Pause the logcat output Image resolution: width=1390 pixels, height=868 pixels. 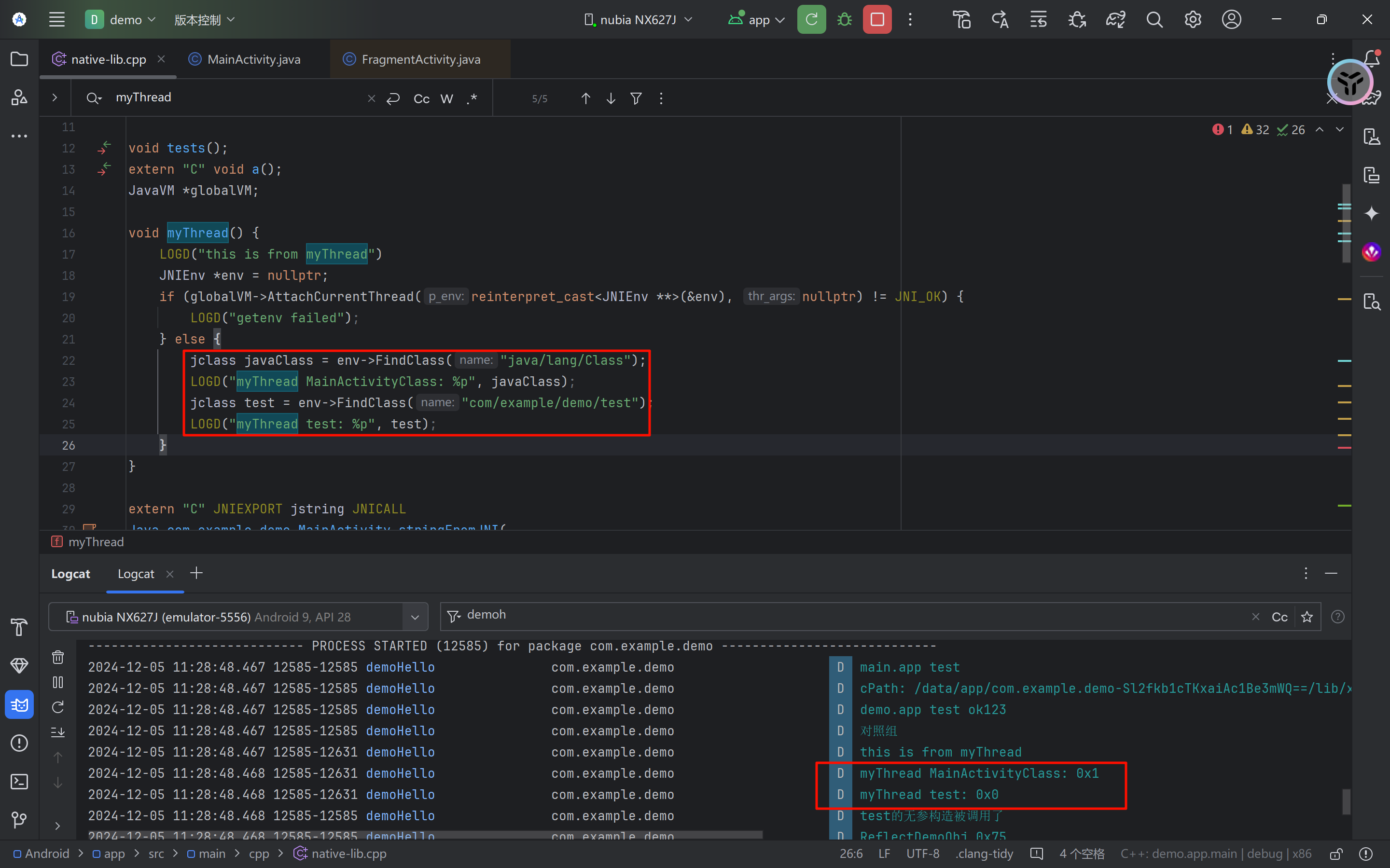[58, 682]
